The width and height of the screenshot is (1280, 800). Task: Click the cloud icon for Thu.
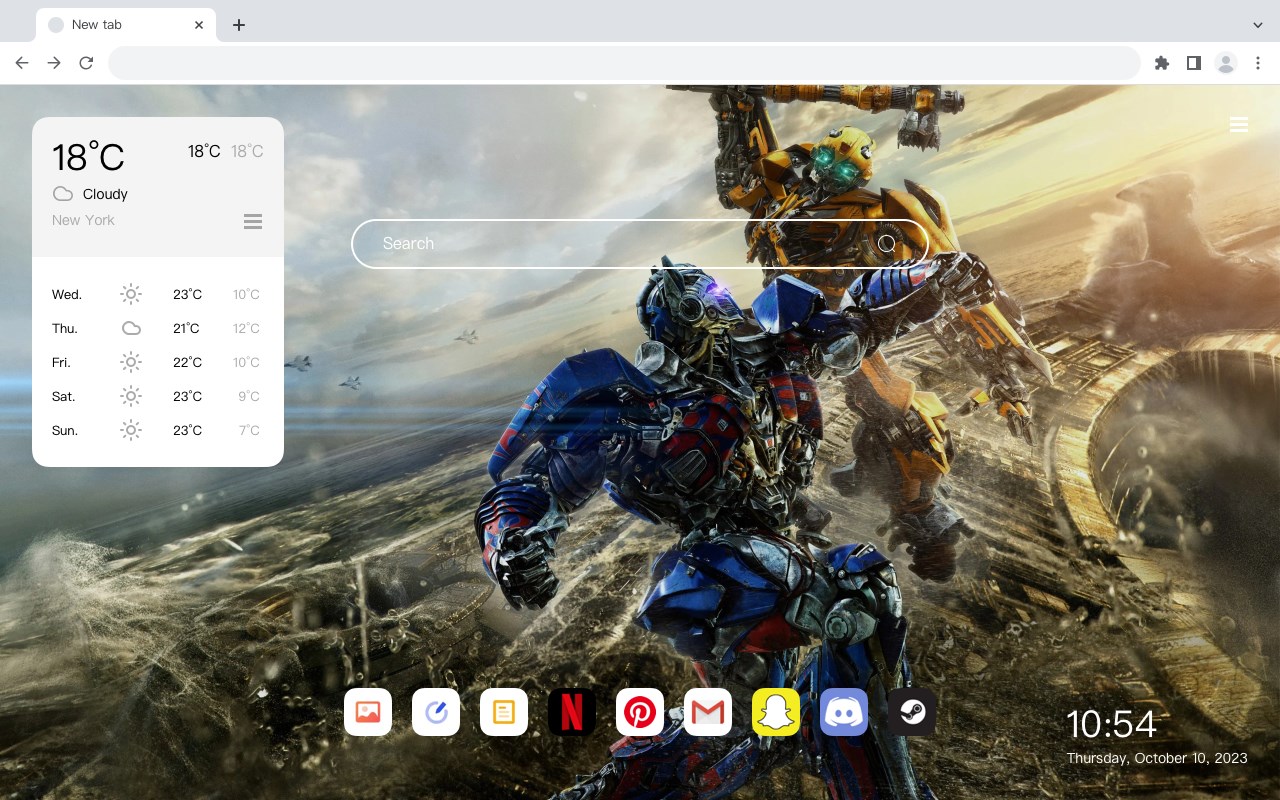click(131, 328)
